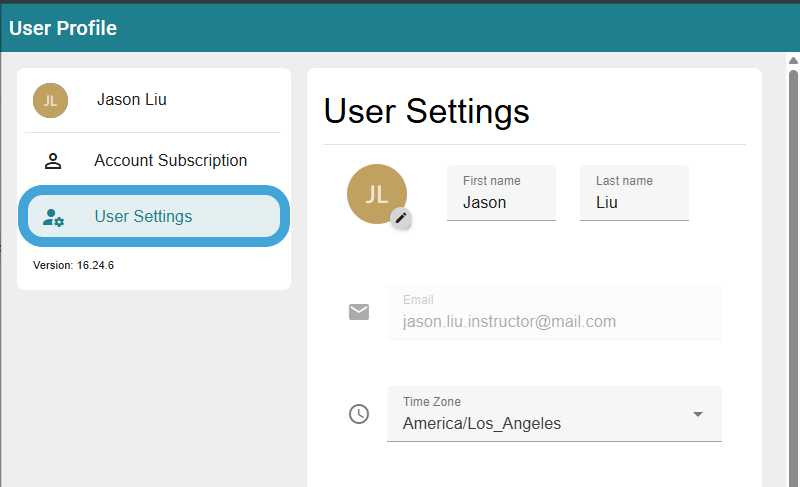Click the clock icon next to Time Zone

tap(359, 414)
